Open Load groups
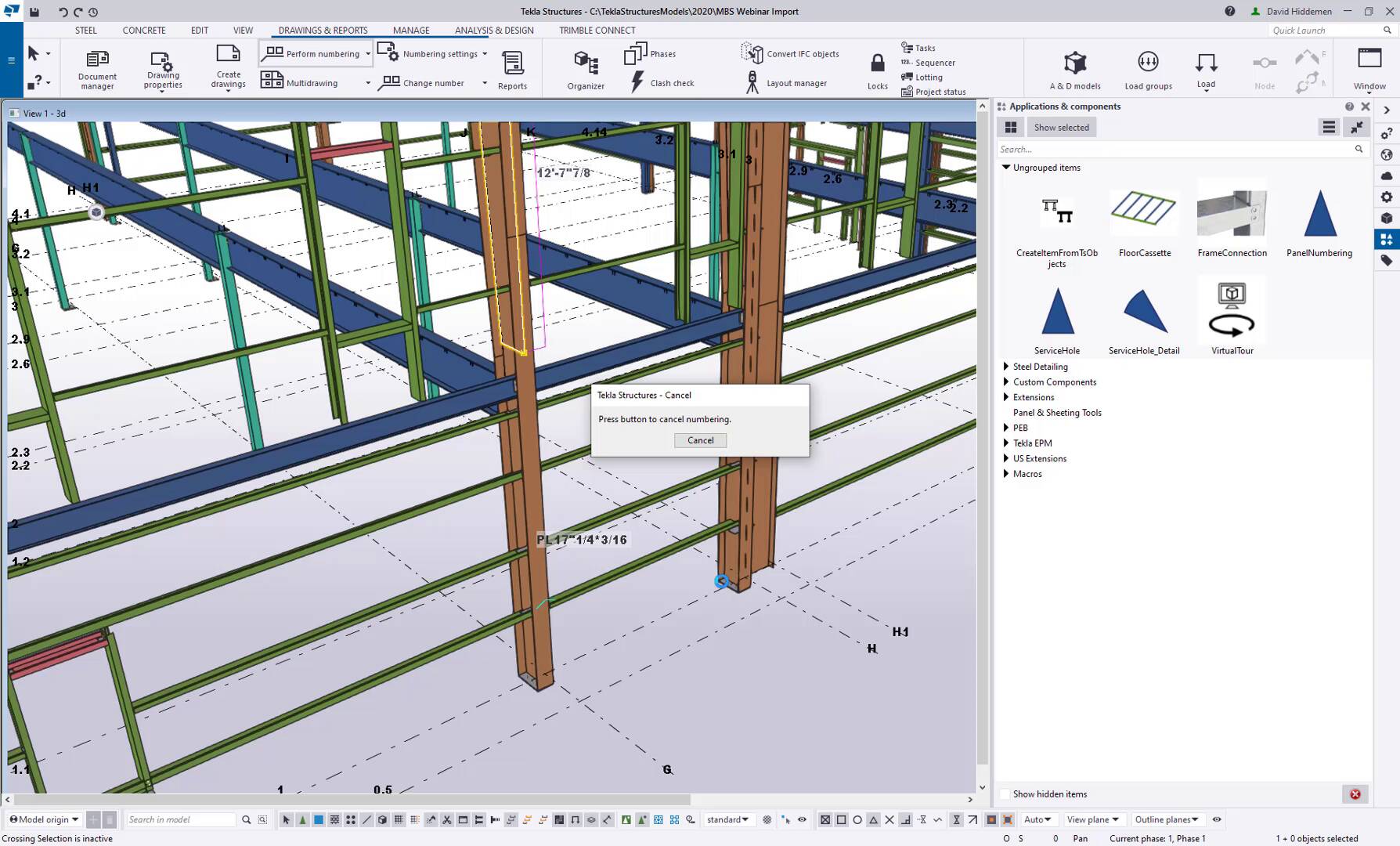The image size is (1400, 846). click(1148, 69)
